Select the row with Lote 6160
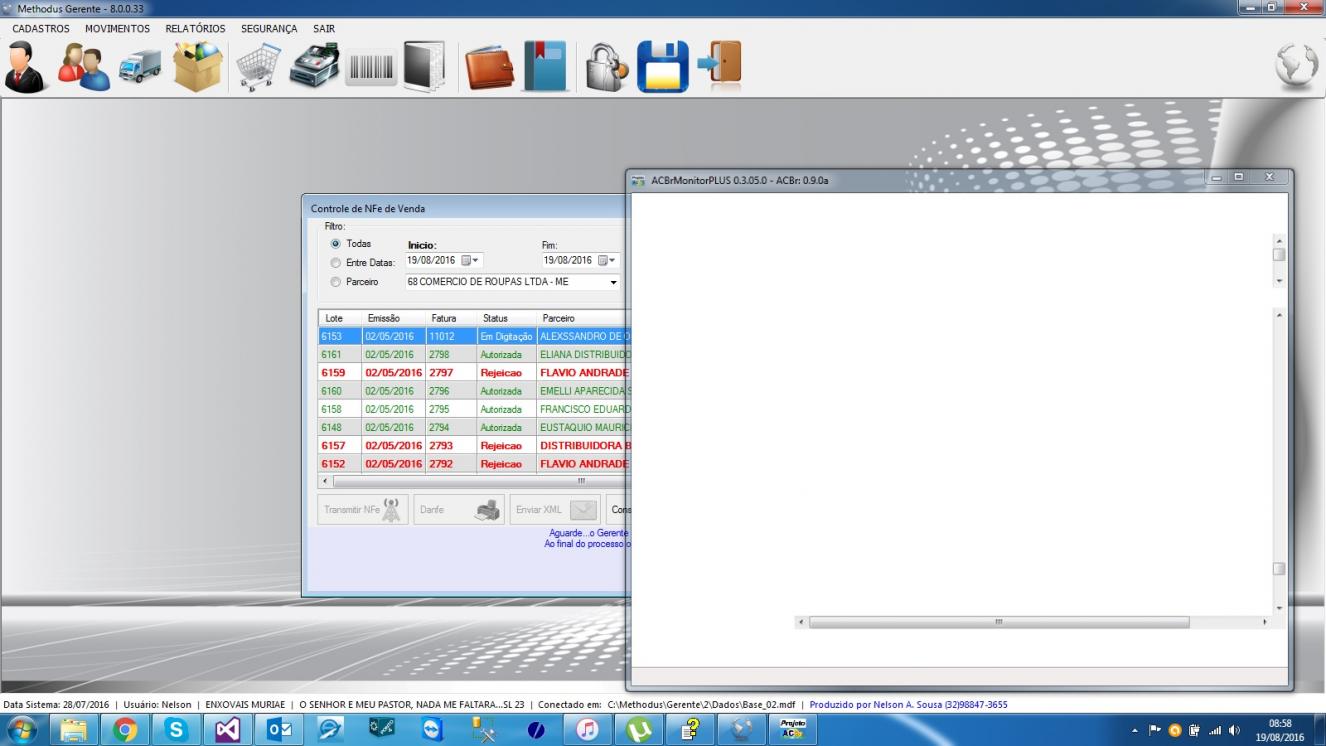The width and height of the screenshot is (1326, 746). [475, 391]
